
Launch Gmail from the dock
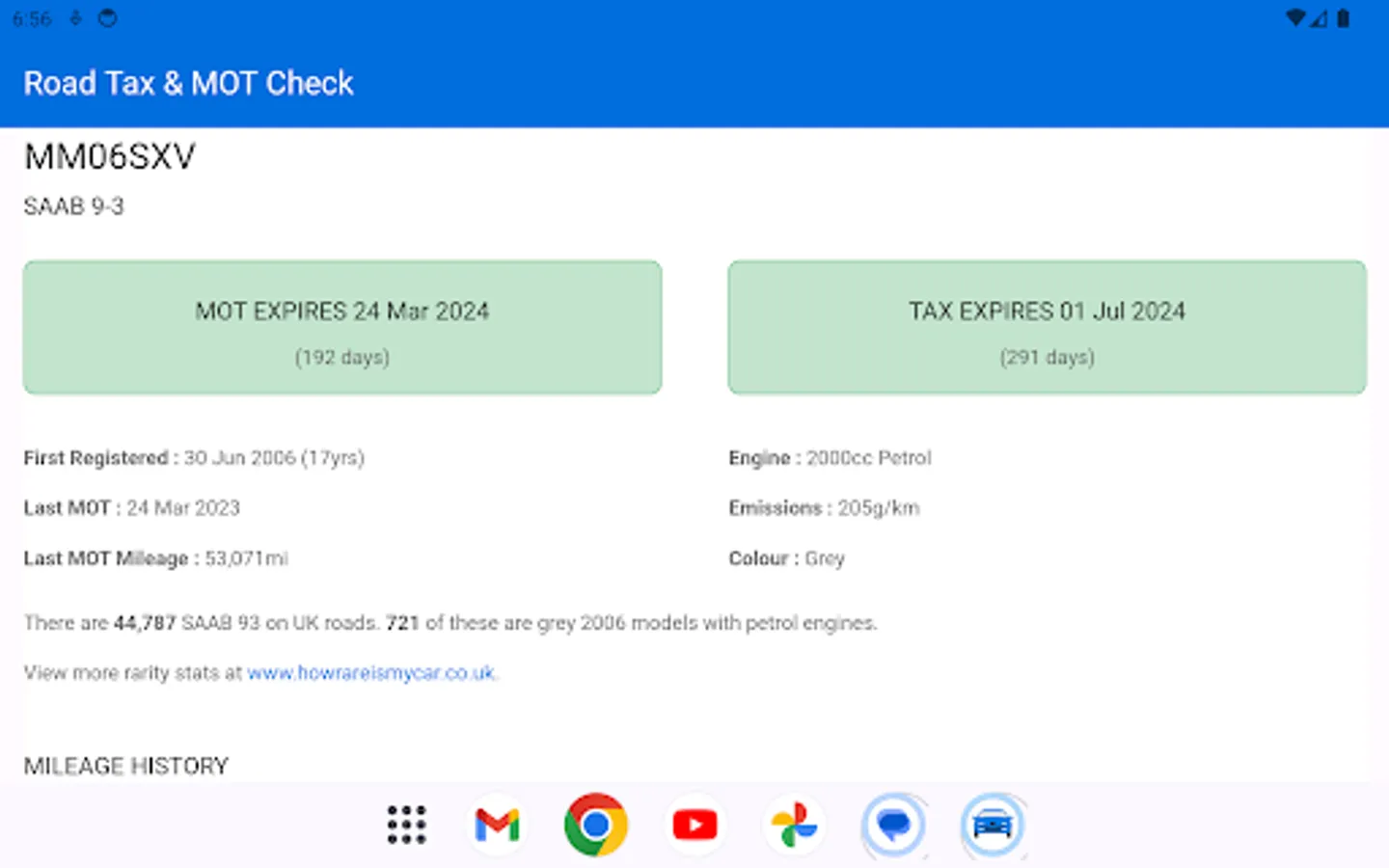coord(498,826)
